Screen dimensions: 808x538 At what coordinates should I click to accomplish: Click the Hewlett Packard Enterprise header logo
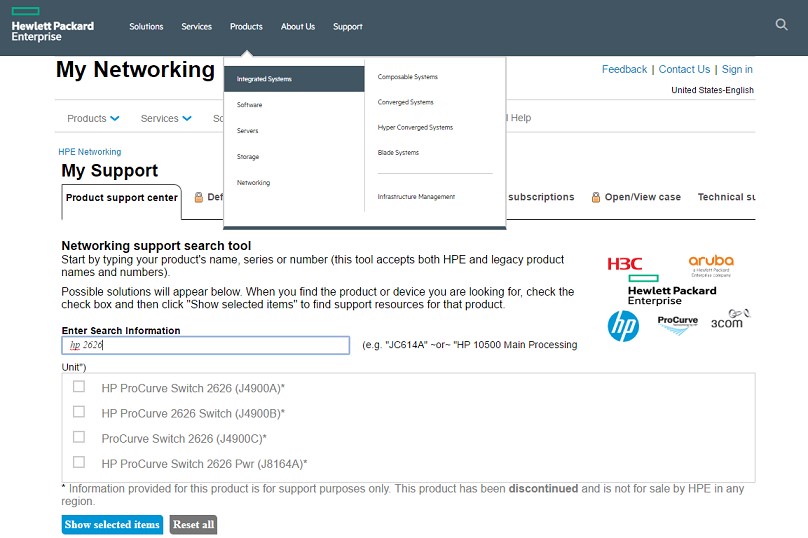[x=53, y=25]
